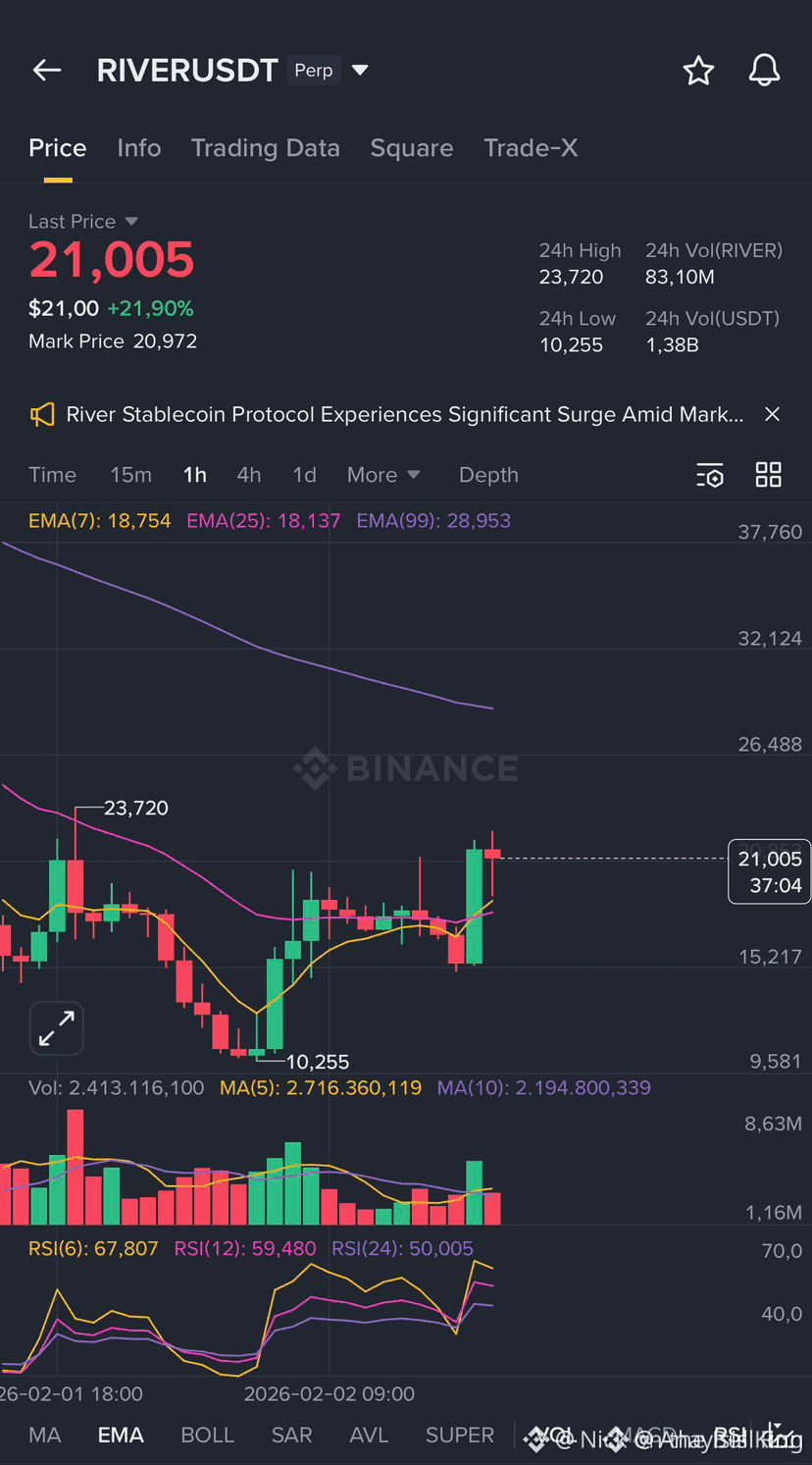Tap the 10,255 low marker on chart
Image resolution: width=812 pixels, height=1465 pixels.
[x=317, y=1062]
